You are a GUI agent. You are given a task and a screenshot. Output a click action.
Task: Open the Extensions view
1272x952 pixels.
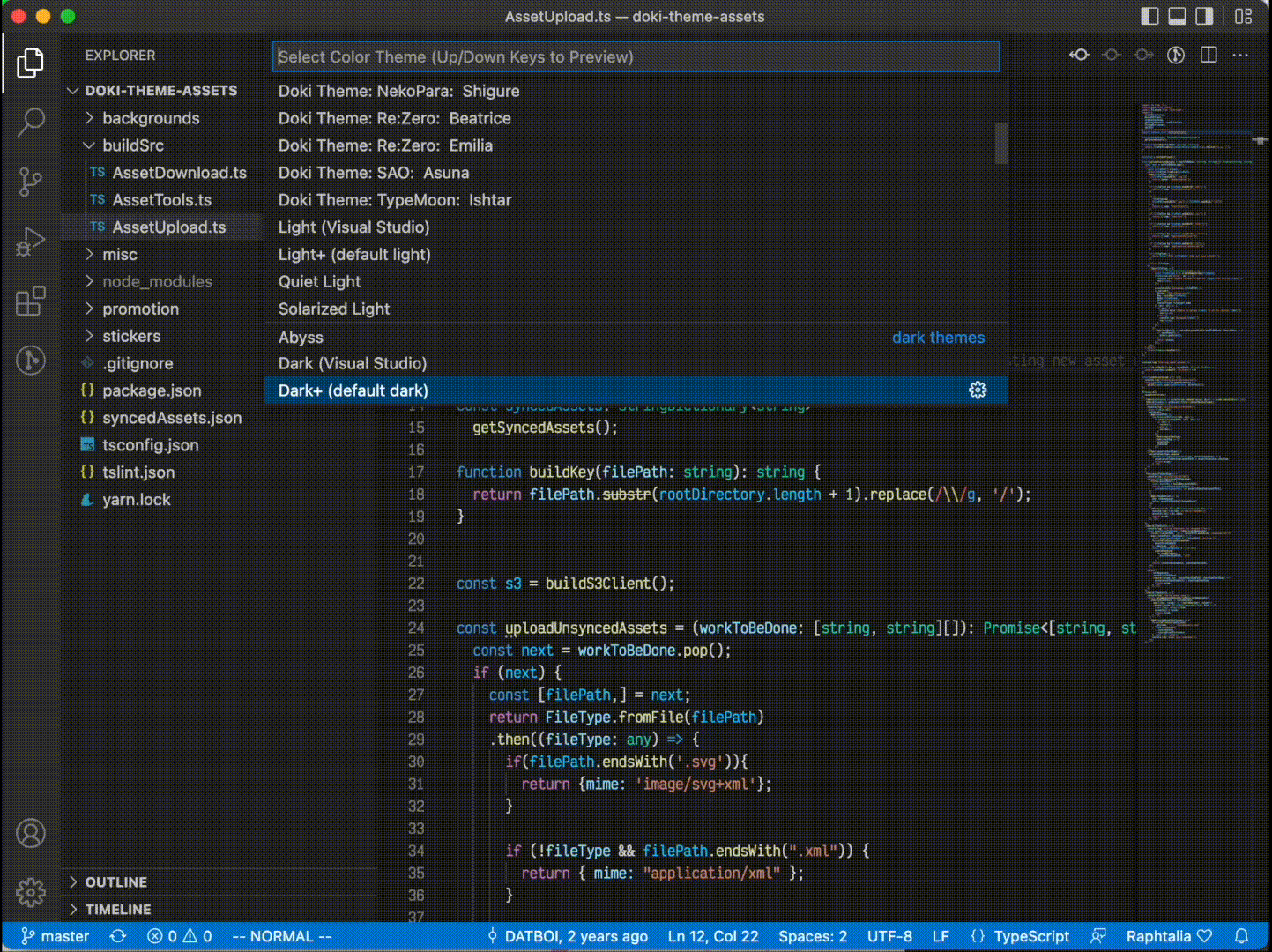pos(30,301)
